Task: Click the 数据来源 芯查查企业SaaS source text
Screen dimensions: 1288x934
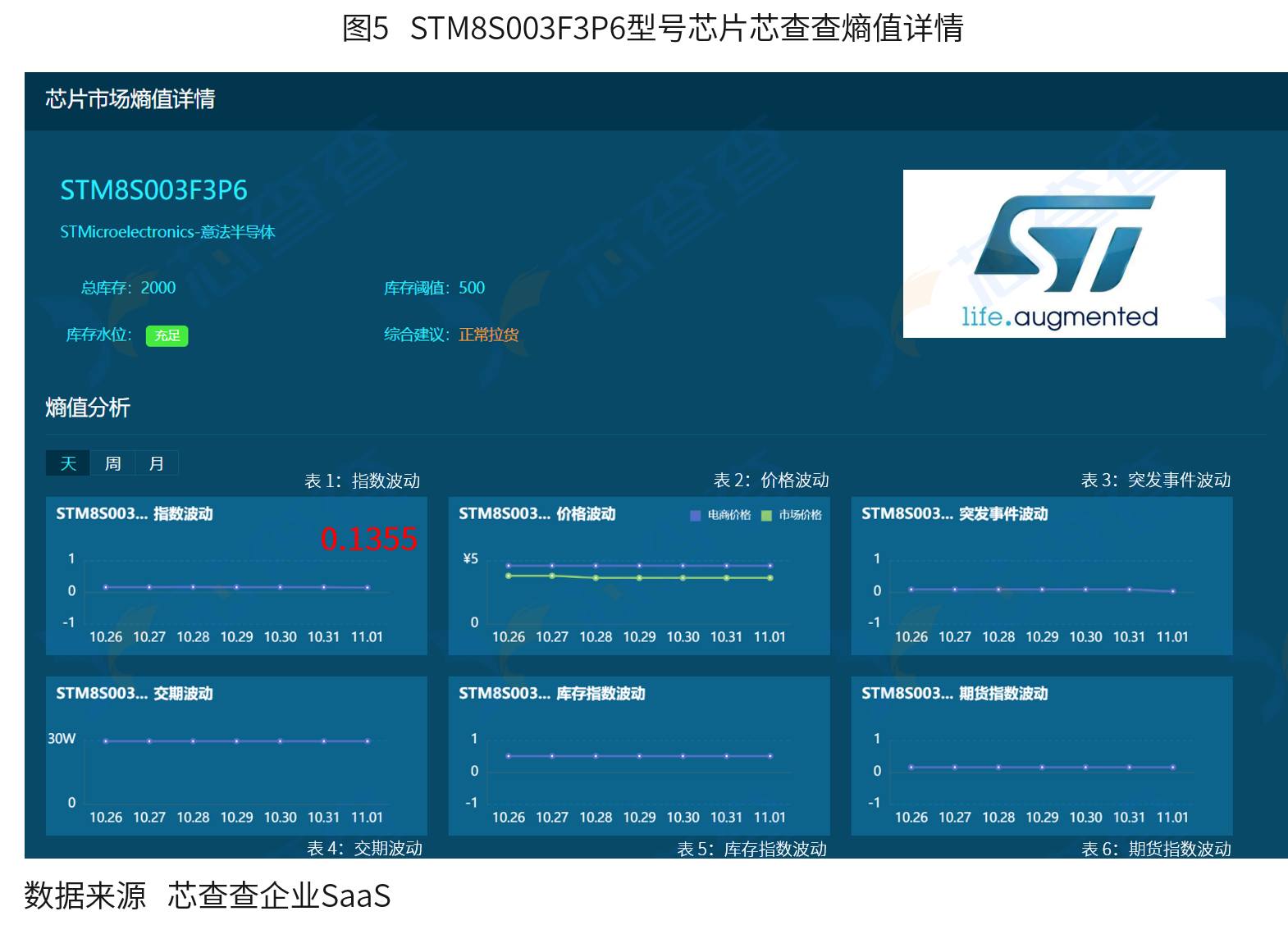Action: point(207,895)
